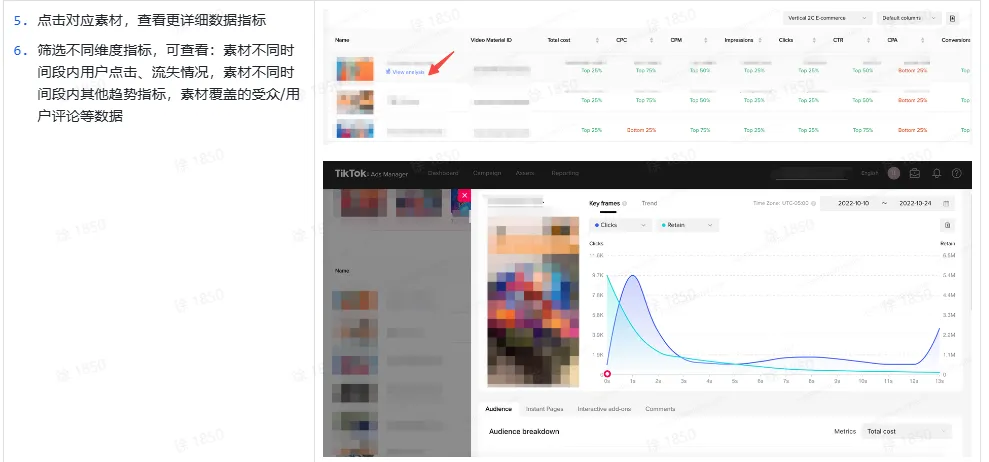
Task: Click step 5 instruction text
Action: (151, 20)
